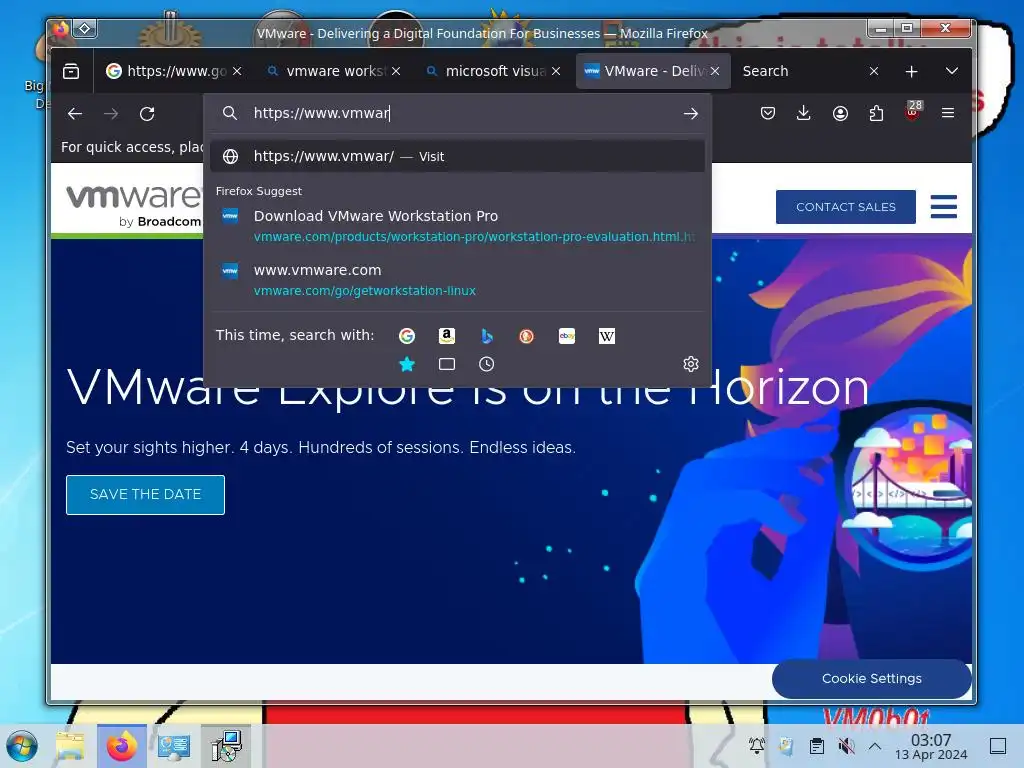The image size is (1024, 768).
Task: Open computer settings taskbar icon
Action: (x=174, y=746)
